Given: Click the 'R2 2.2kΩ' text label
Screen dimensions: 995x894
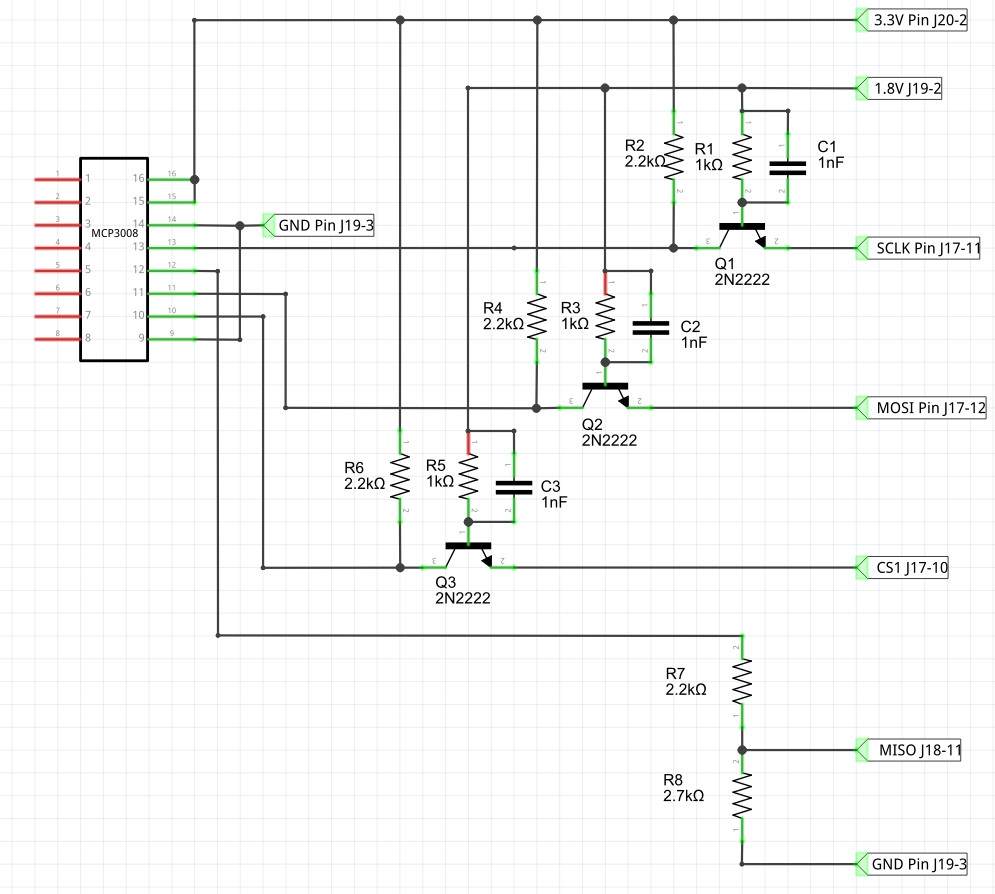Looking at the screenshot, I should click(x=645, y=154).
